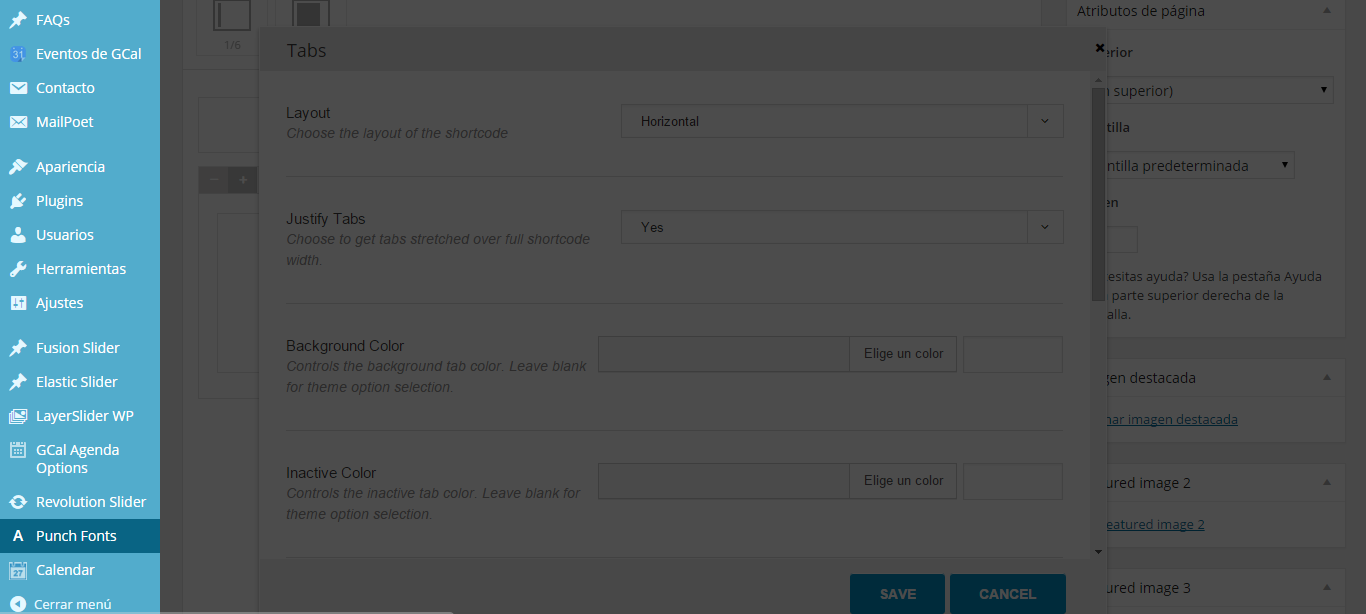Viewport: 1366px width, 614px height.
Task: Open Herramientas menu item
Action: [x=80, y=269]
